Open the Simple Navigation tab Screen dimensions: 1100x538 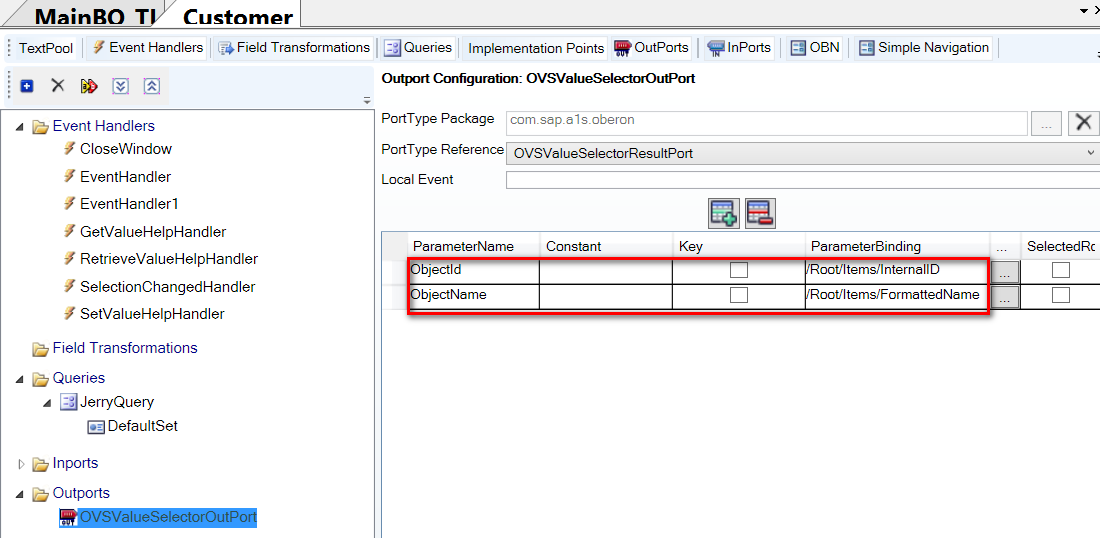[x=923, y=48]
